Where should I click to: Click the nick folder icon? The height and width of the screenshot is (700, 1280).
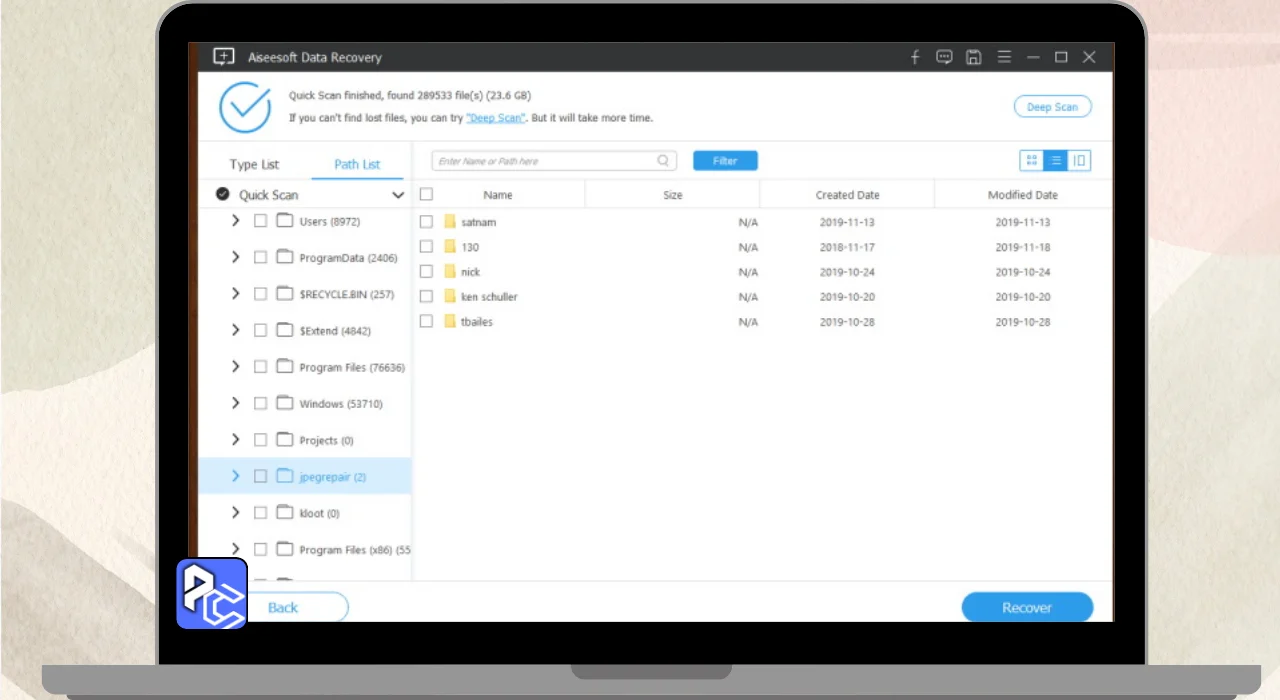[x=450, y=272]
